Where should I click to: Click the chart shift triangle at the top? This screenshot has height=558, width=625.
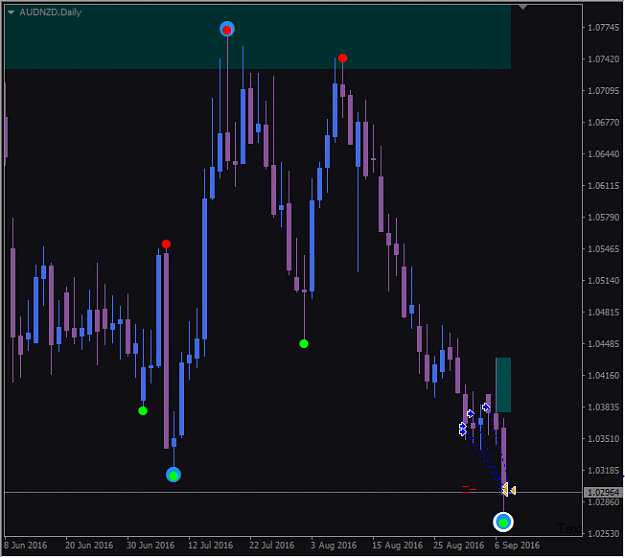pyautogui.click(x=523, y=7)
